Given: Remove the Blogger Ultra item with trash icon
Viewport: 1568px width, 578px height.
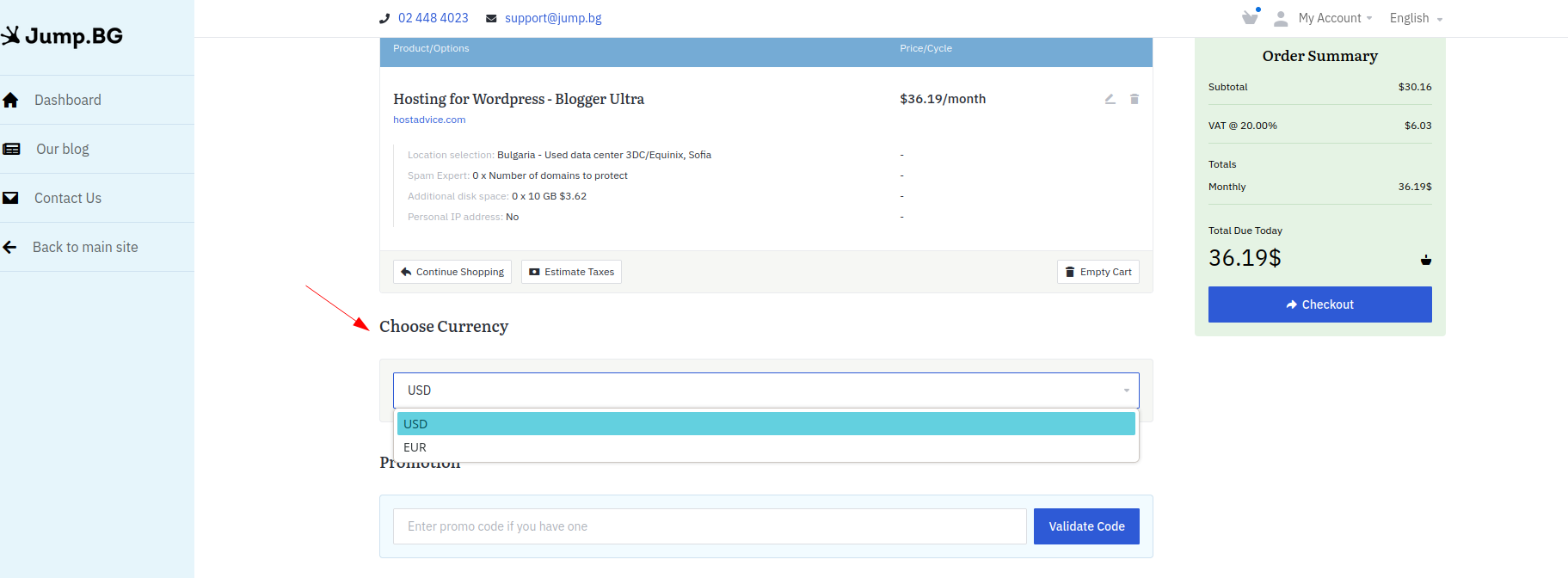Looking at the screenshot, I should point(1134,99).
